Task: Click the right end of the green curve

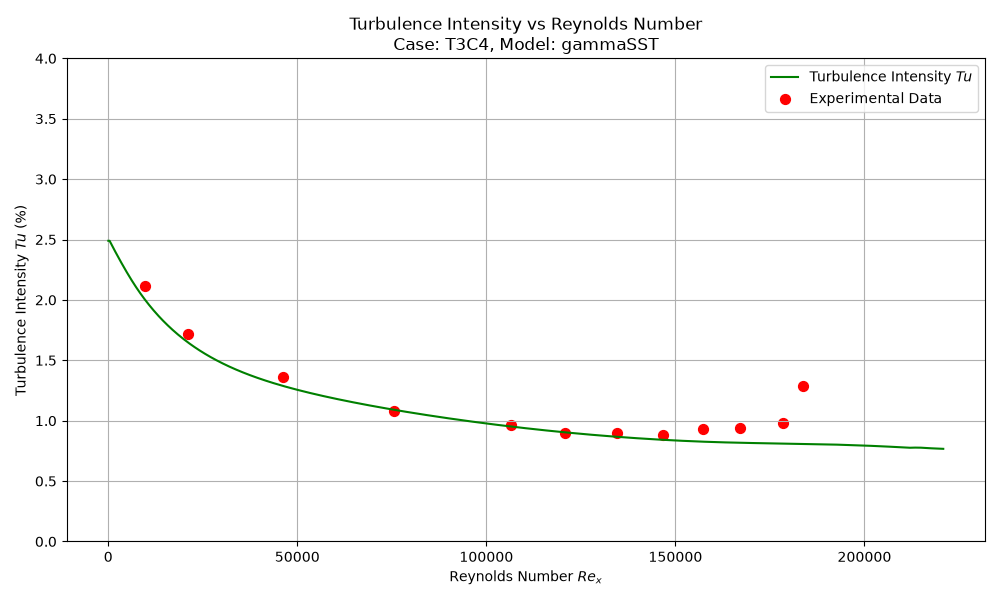Action: tap(943, 449)
